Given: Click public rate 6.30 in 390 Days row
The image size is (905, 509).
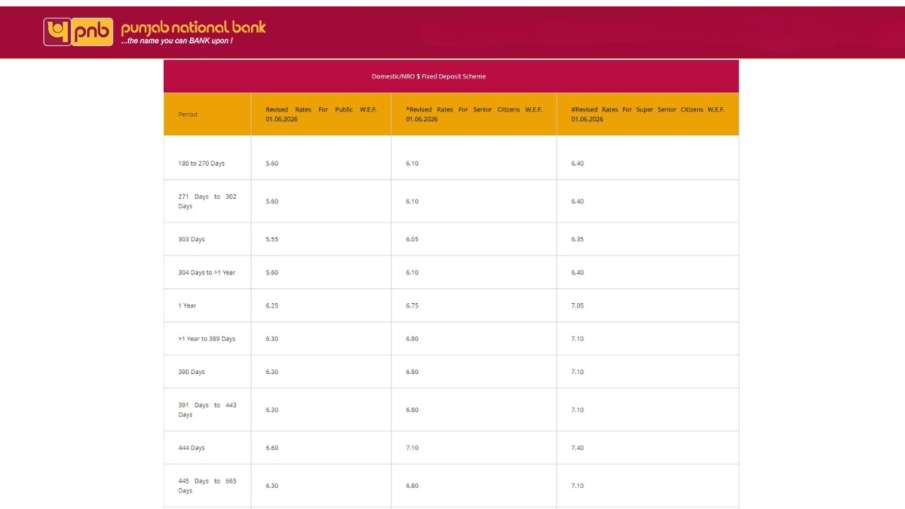Looking at the screenshot, I should [272, 372].
